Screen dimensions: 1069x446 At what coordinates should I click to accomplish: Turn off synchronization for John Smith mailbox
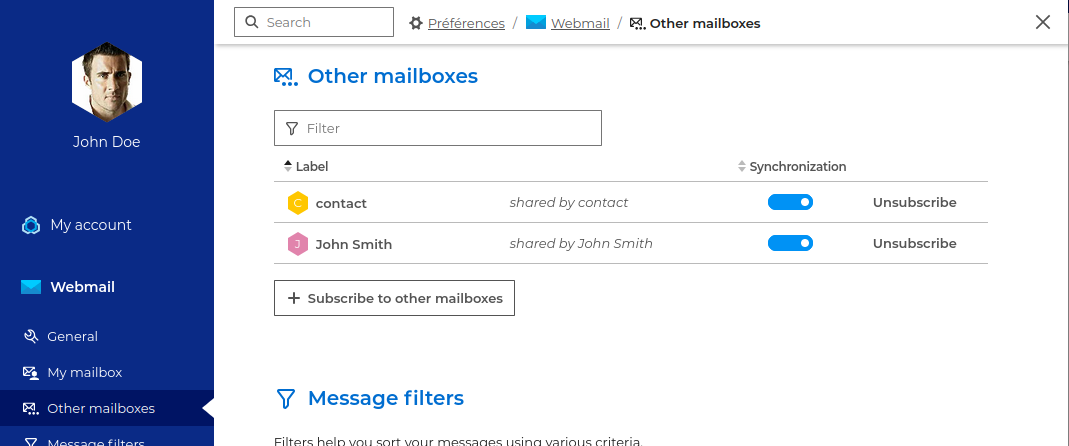[790, 243]
